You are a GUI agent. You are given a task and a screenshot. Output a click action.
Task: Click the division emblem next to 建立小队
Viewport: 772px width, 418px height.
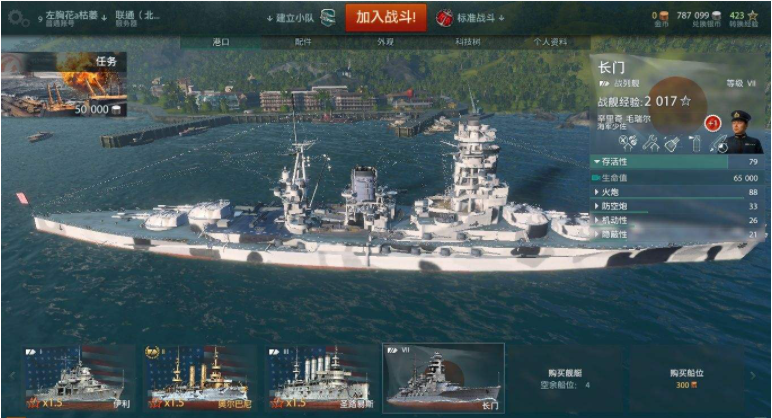328,18
